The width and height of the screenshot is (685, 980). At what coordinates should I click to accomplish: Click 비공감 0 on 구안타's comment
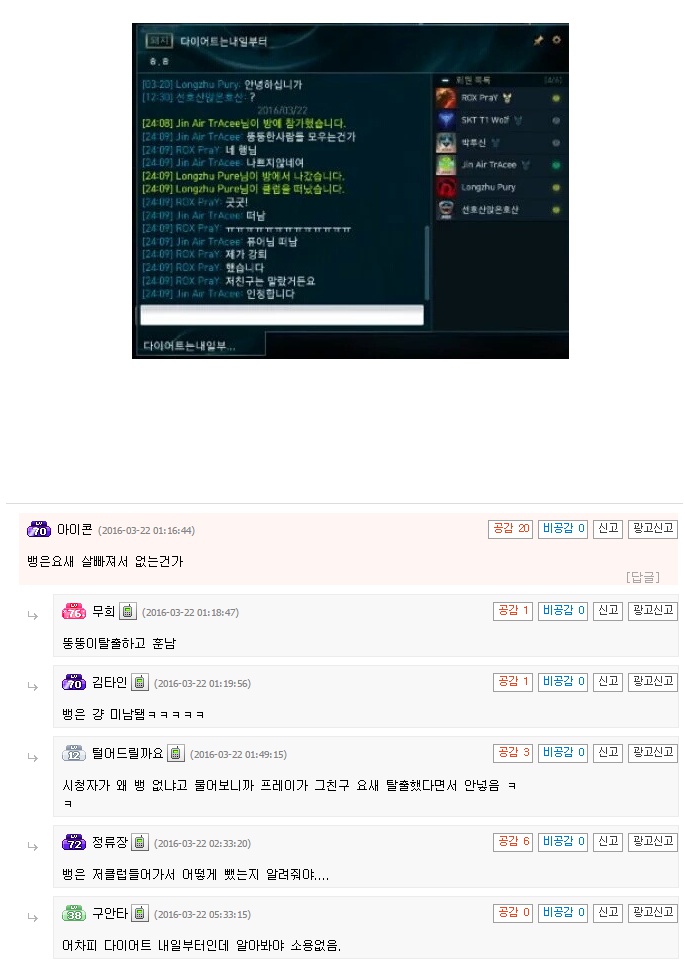(563, 913)
